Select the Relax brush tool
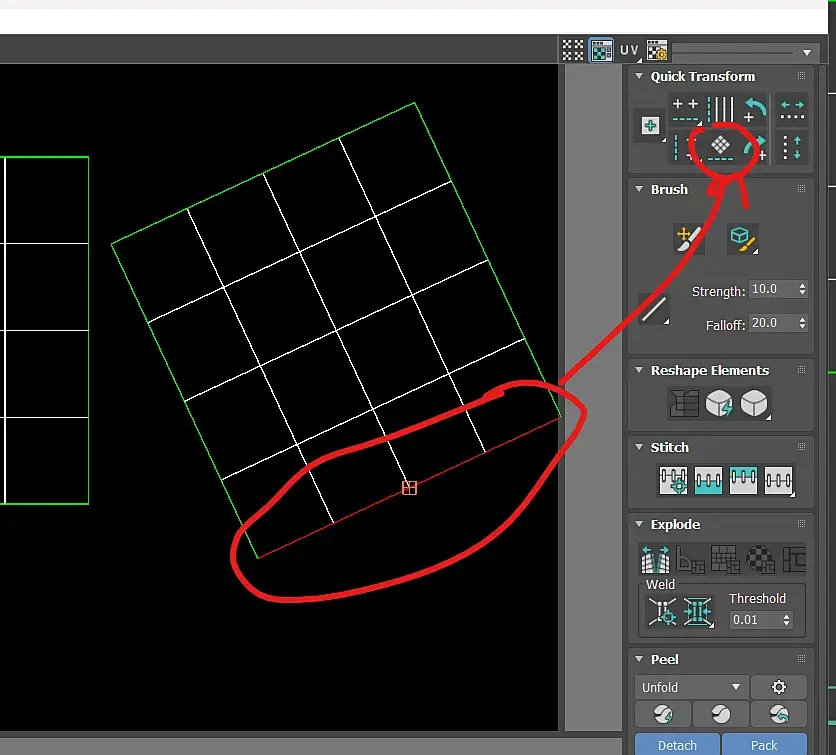The height and width of the screenshot is (755, 836). [743, 238]
